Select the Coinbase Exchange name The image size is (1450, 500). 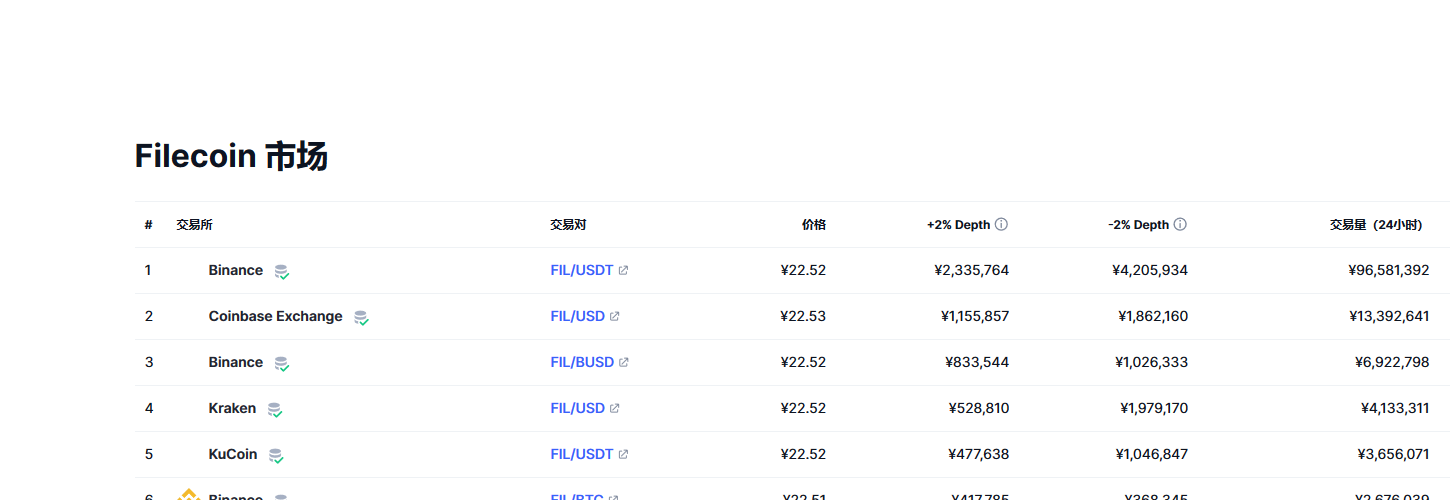pyautogui.click(x=275, y=316)
